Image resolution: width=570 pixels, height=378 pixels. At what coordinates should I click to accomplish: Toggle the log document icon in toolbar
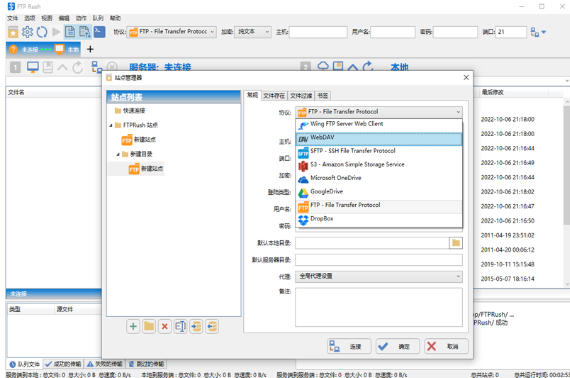[x=70, y=32]
